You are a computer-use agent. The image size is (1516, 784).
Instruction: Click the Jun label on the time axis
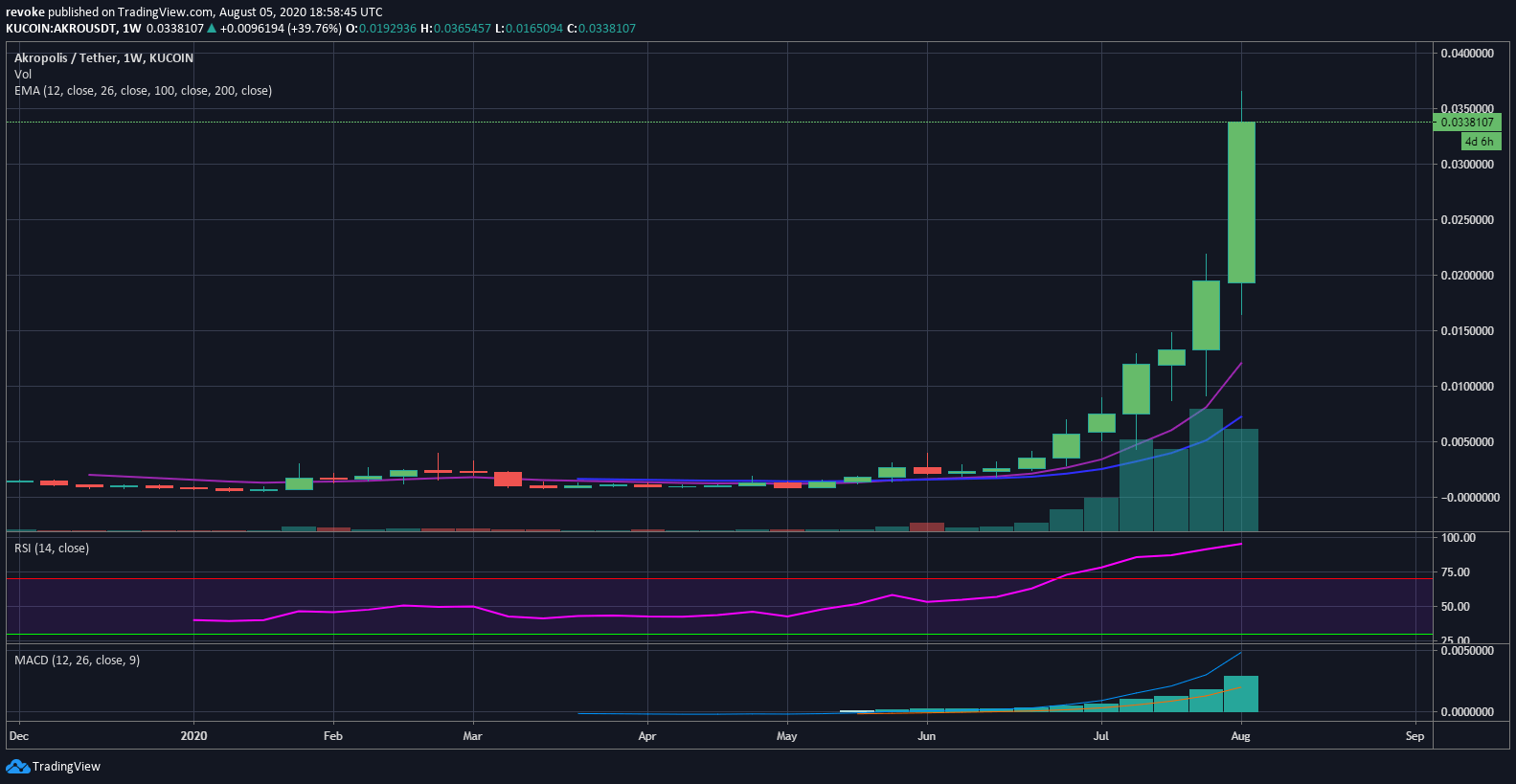point(926,736)
